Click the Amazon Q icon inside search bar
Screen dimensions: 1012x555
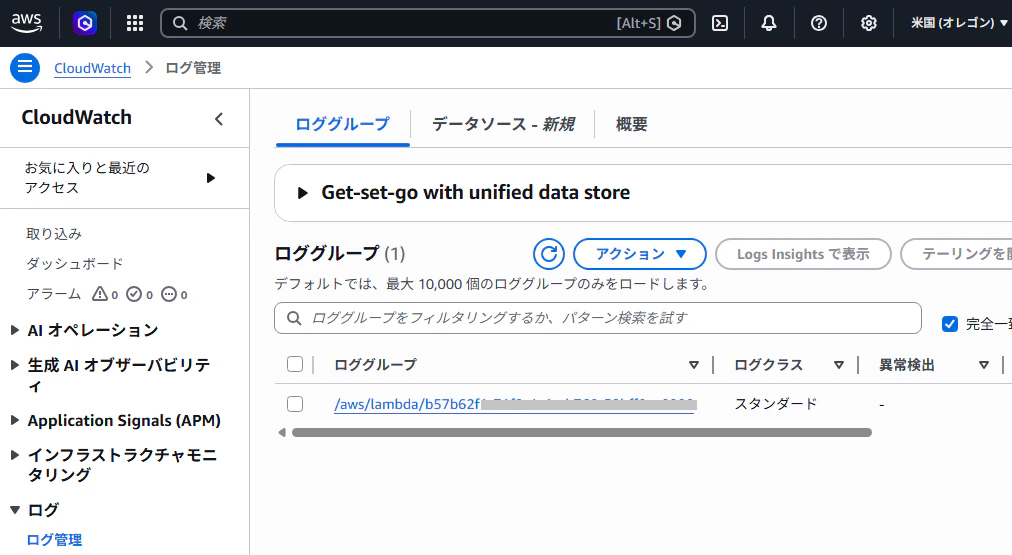(x=674, y=23)
